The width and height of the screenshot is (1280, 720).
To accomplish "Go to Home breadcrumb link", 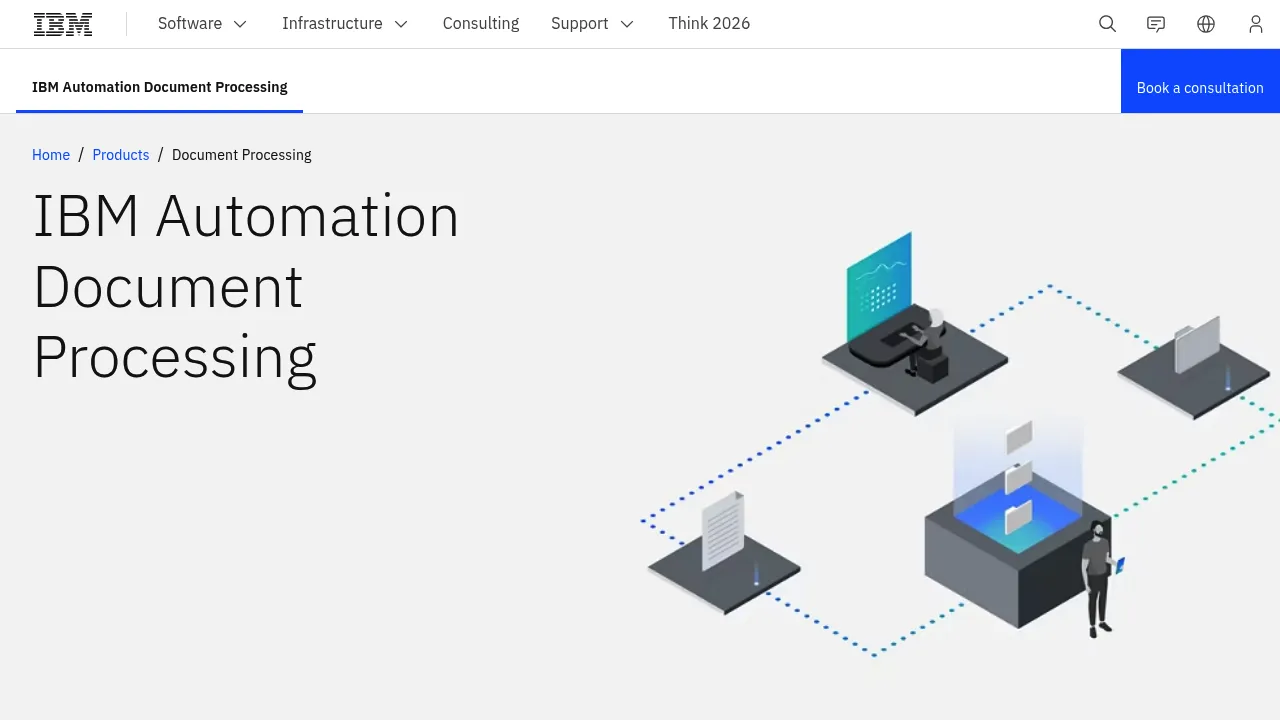I will coord(51,155).
